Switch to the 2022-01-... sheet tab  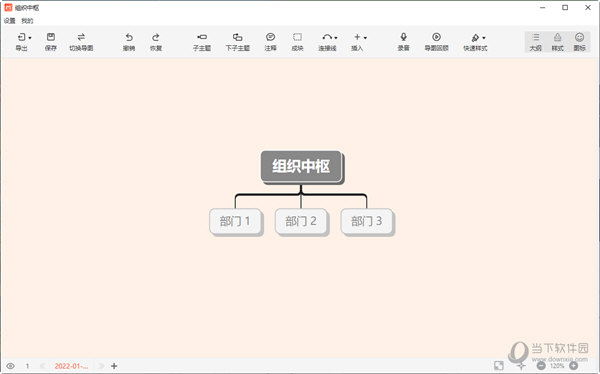(x=71, y=366)
